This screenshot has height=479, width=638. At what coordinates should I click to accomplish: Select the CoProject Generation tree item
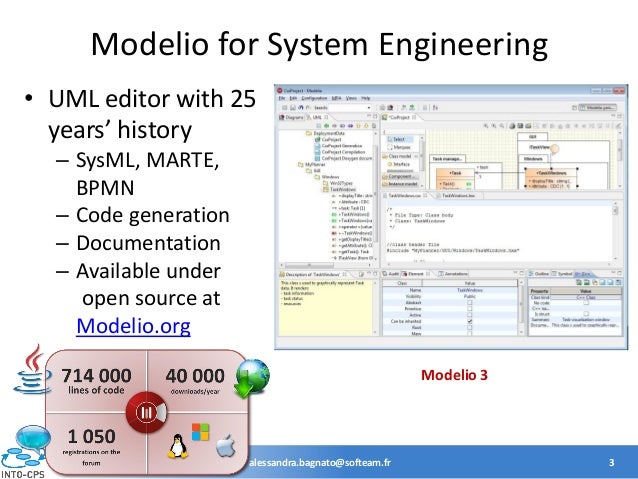pyautogui.click(x=339, y=146)
